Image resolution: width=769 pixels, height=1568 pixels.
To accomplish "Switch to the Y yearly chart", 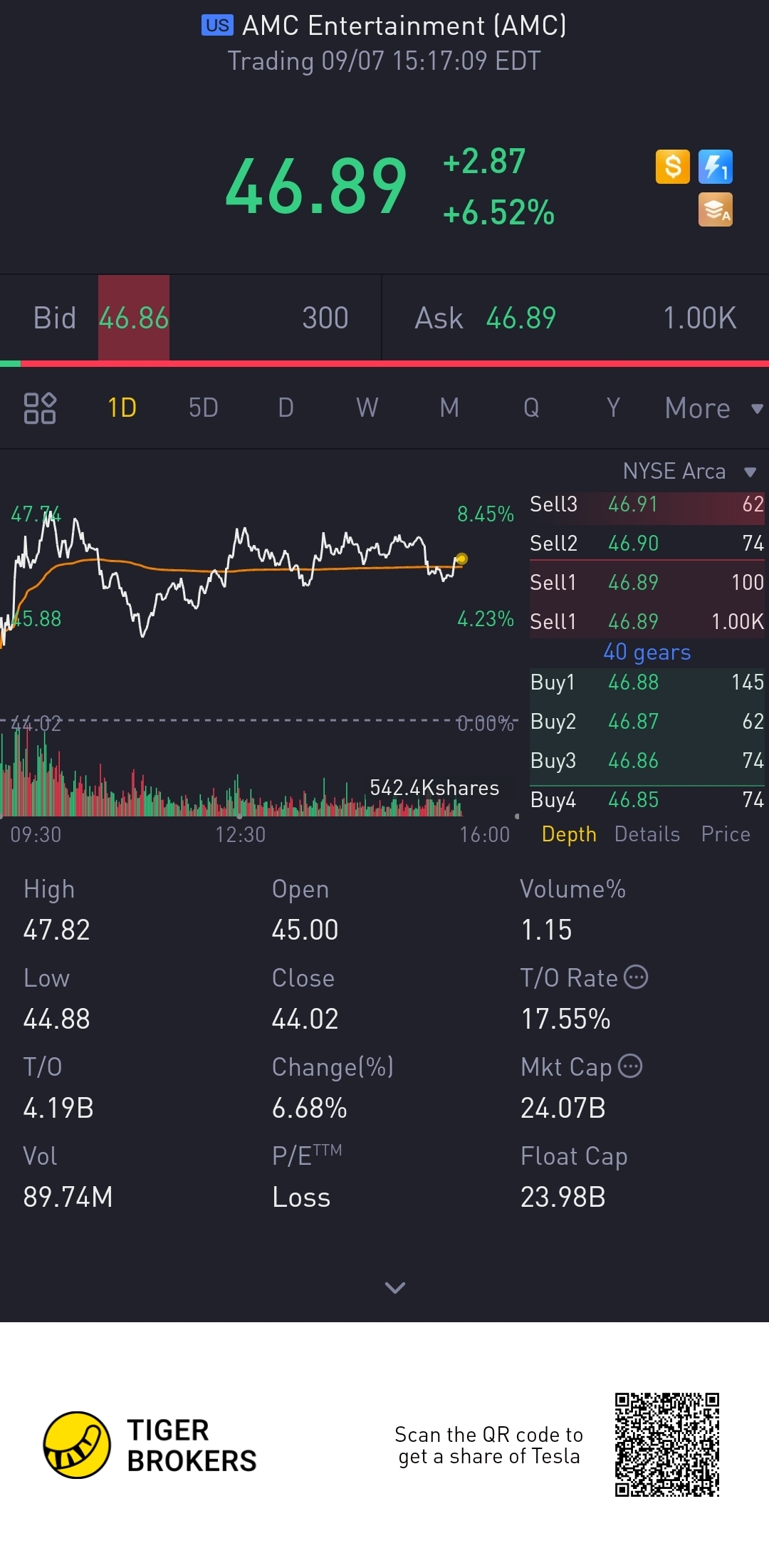I will pyautogui.click(x=613, y=408).
